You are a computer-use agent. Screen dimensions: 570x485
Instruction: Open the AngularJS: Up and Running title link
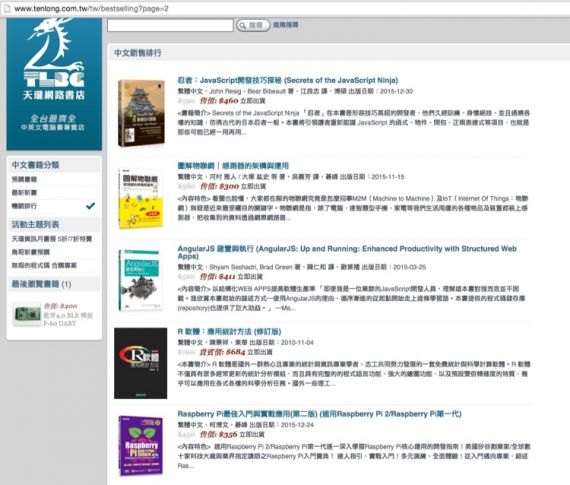point(347,252)
